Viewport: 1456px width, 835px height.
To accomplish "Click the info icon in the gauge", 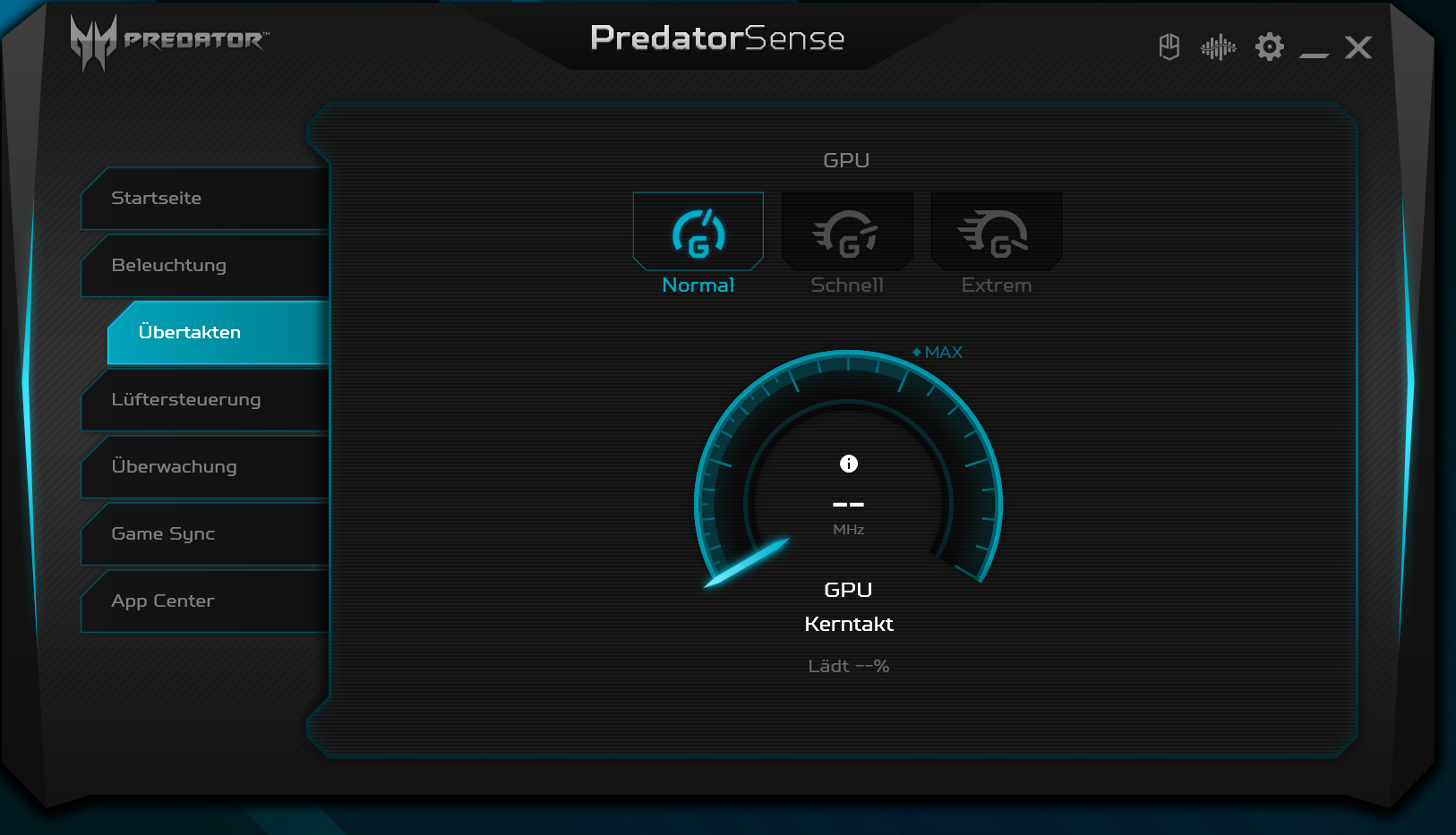I will (x=849, y=464).
